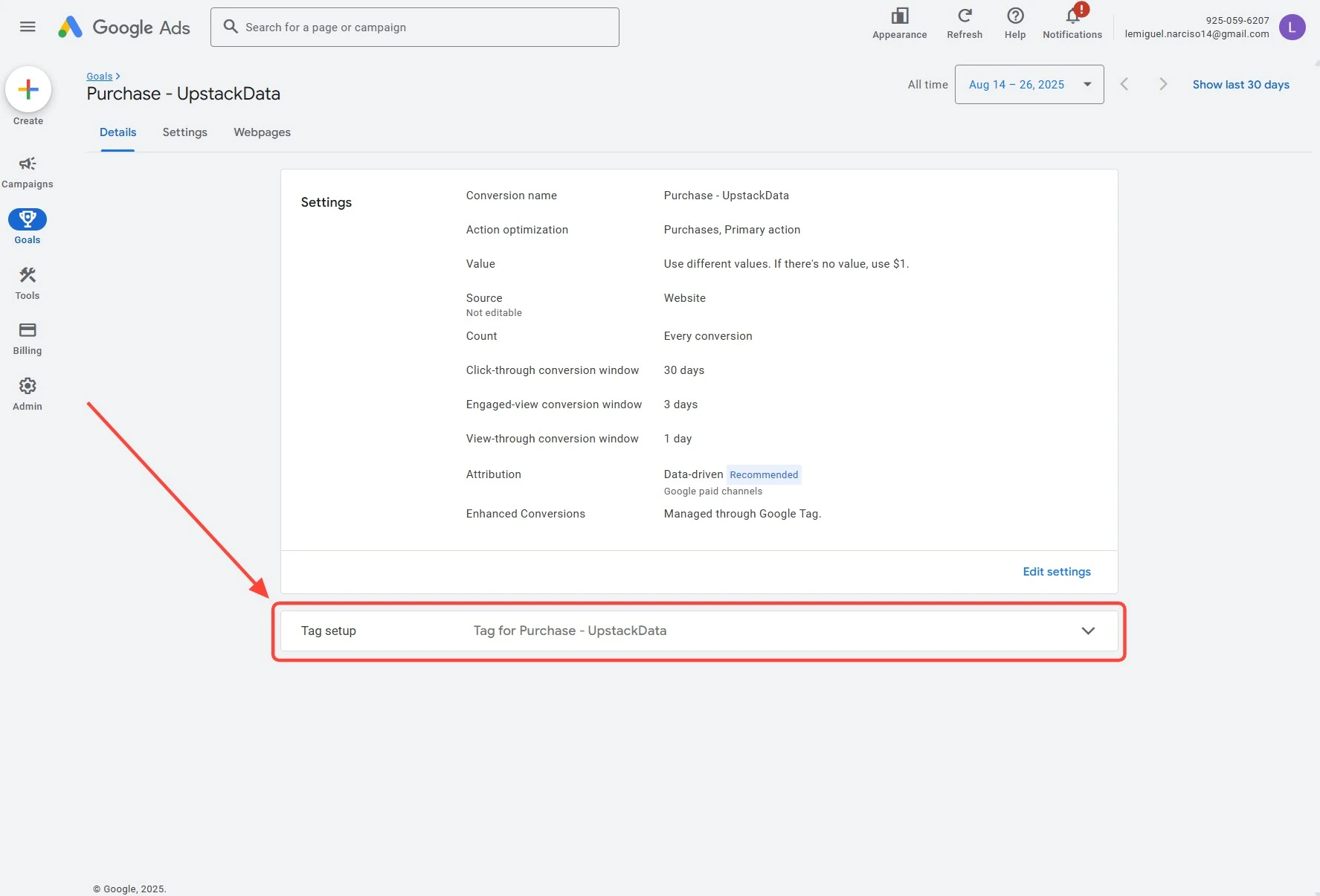Open Tools in sidebar
Viewport: 1320px width, 896px height.
tap(28, 283)
